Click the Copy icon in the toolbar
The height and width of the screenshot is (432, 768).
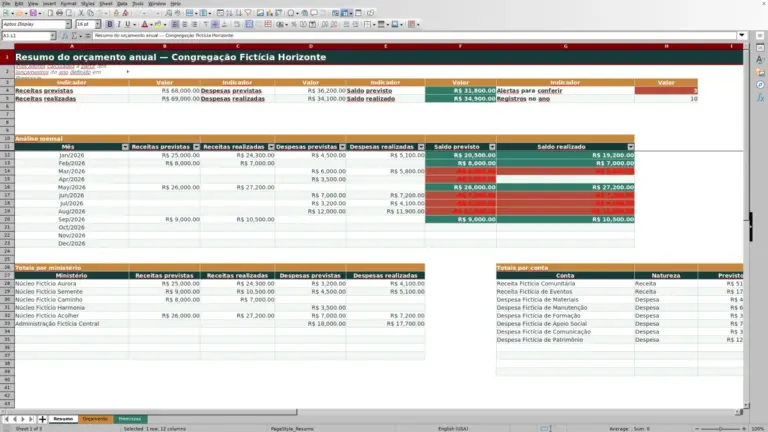click(x=90, y=13)
